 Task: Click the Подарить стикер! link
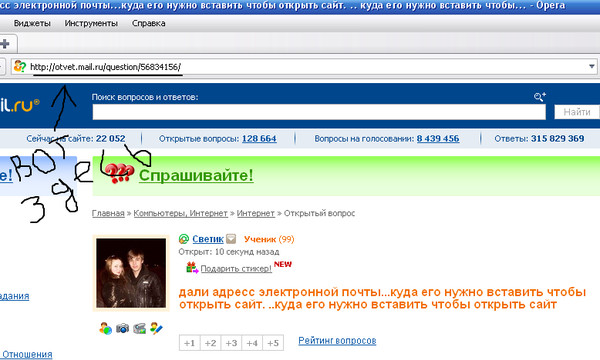click(x=236, y=269)
